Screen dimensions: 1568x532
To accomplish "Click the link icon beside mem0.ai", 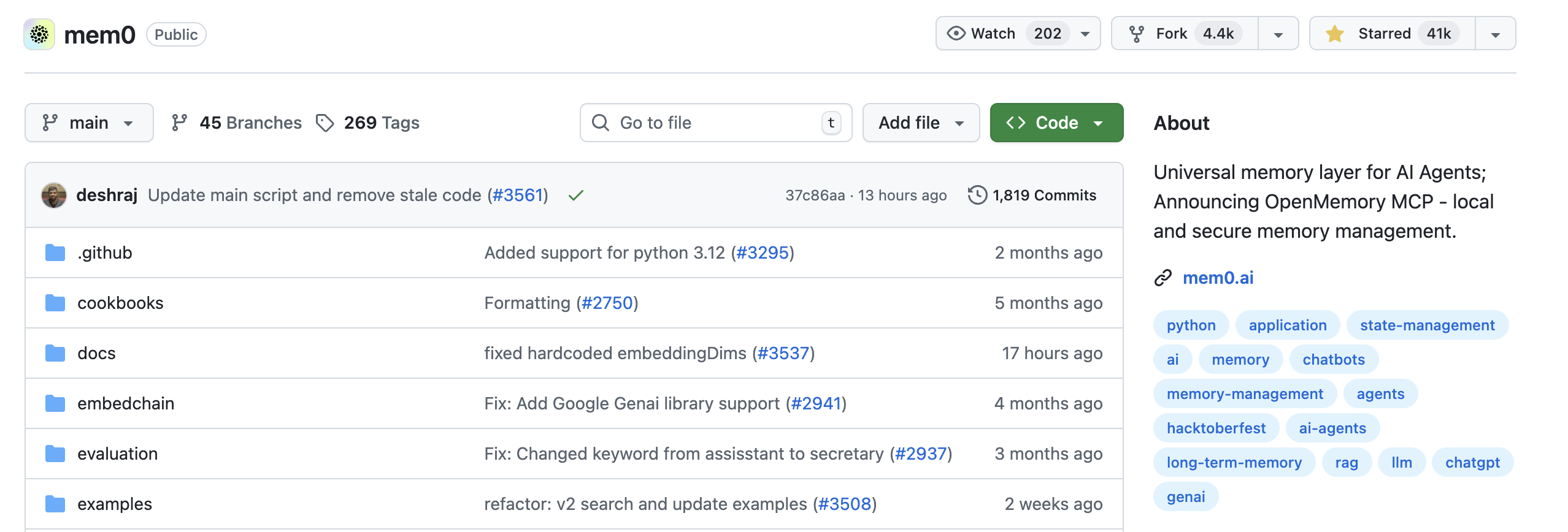I will tap(1163, 278).
